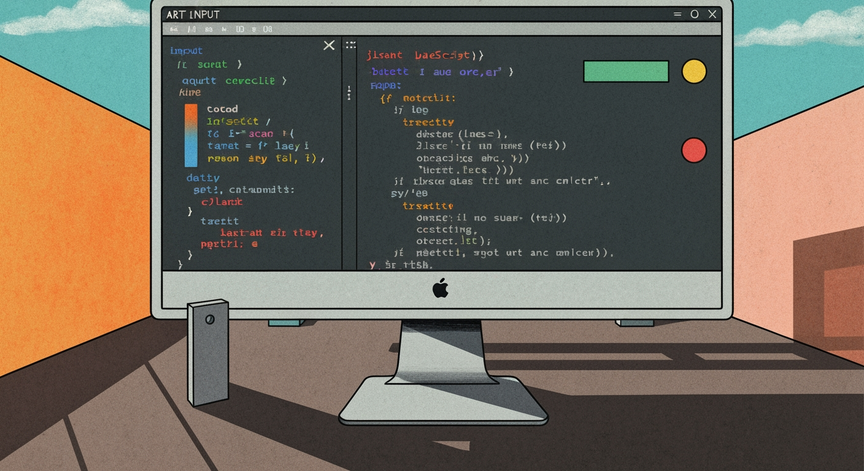Select the first orange 'treectty' line
The width and height of the screenshot is (864, 471).
click(x=428, y=122)
